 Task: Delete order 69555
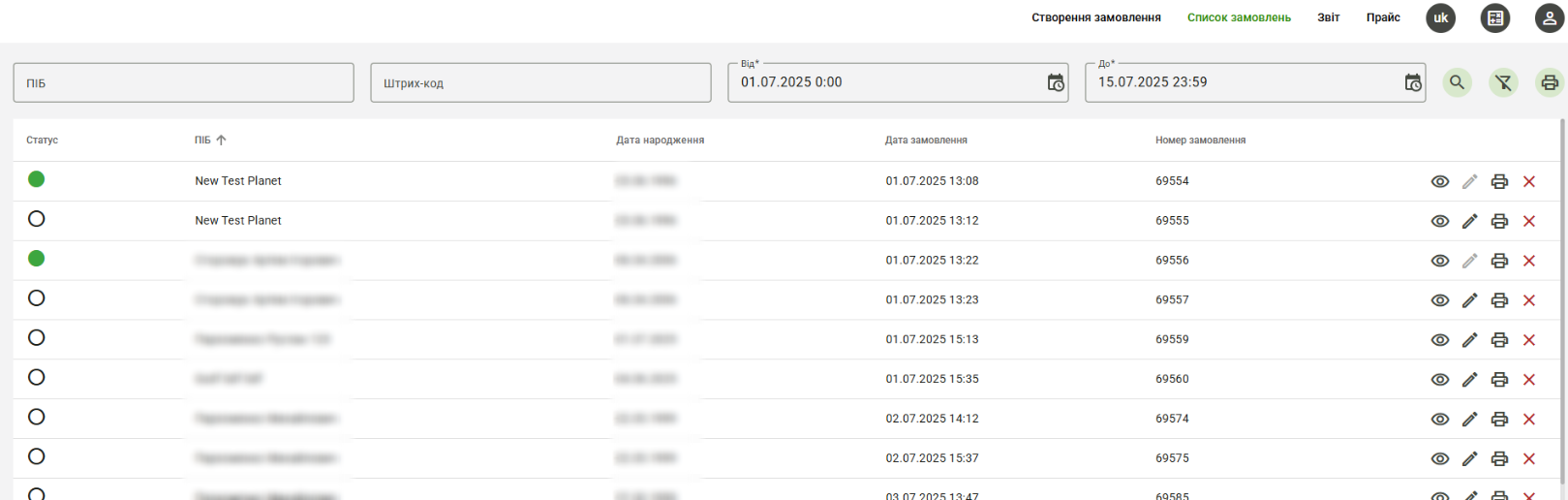point(1529,221)
